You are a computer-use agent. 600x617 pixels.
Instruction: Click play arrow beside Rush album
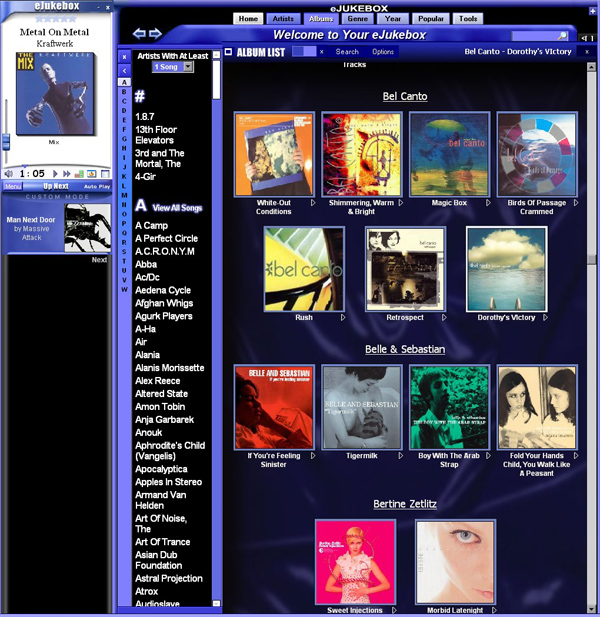[x=343, y=318]
